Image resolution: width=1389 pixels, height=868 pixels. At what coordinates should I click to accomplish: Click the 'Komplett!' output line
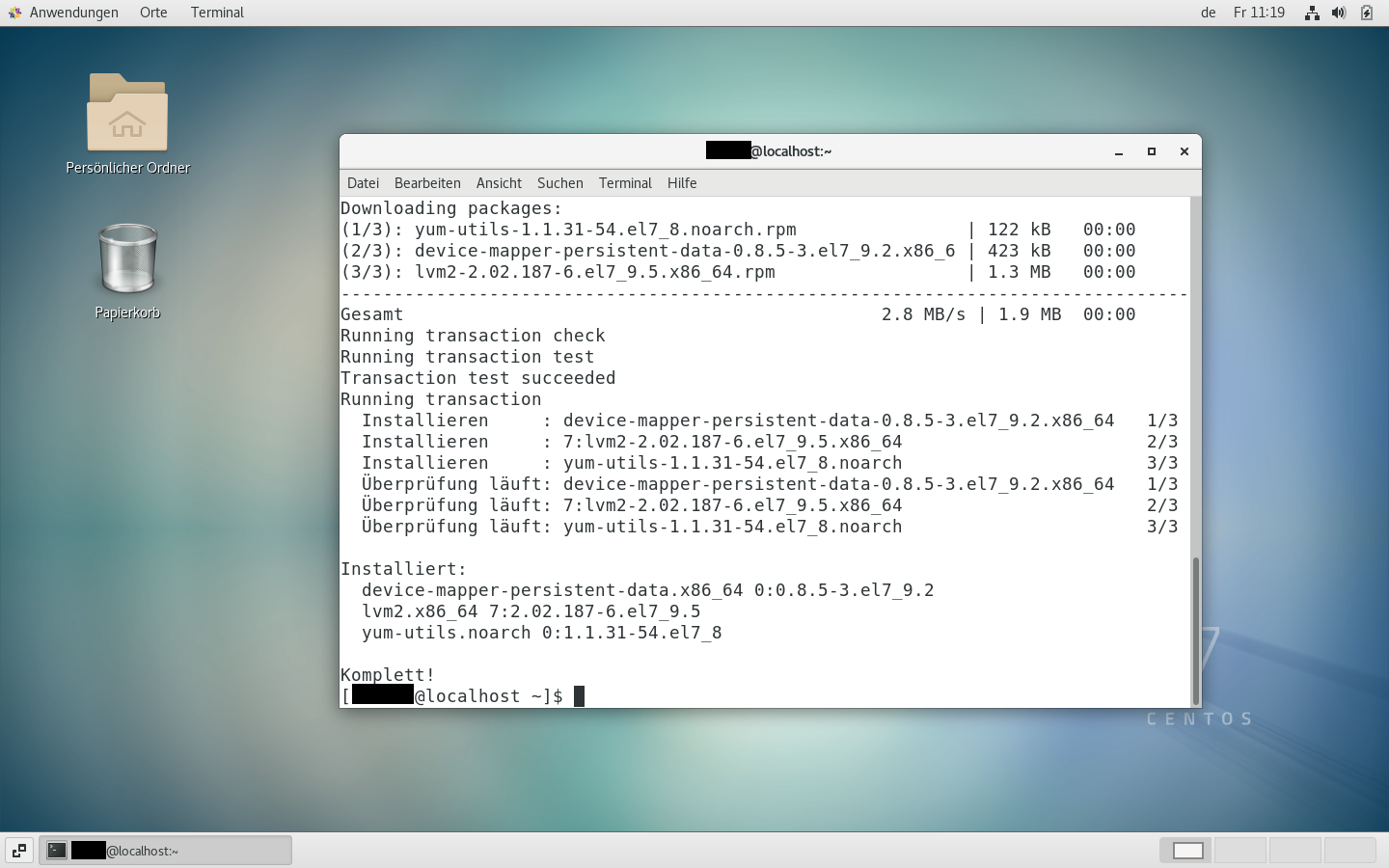[388, 675]
